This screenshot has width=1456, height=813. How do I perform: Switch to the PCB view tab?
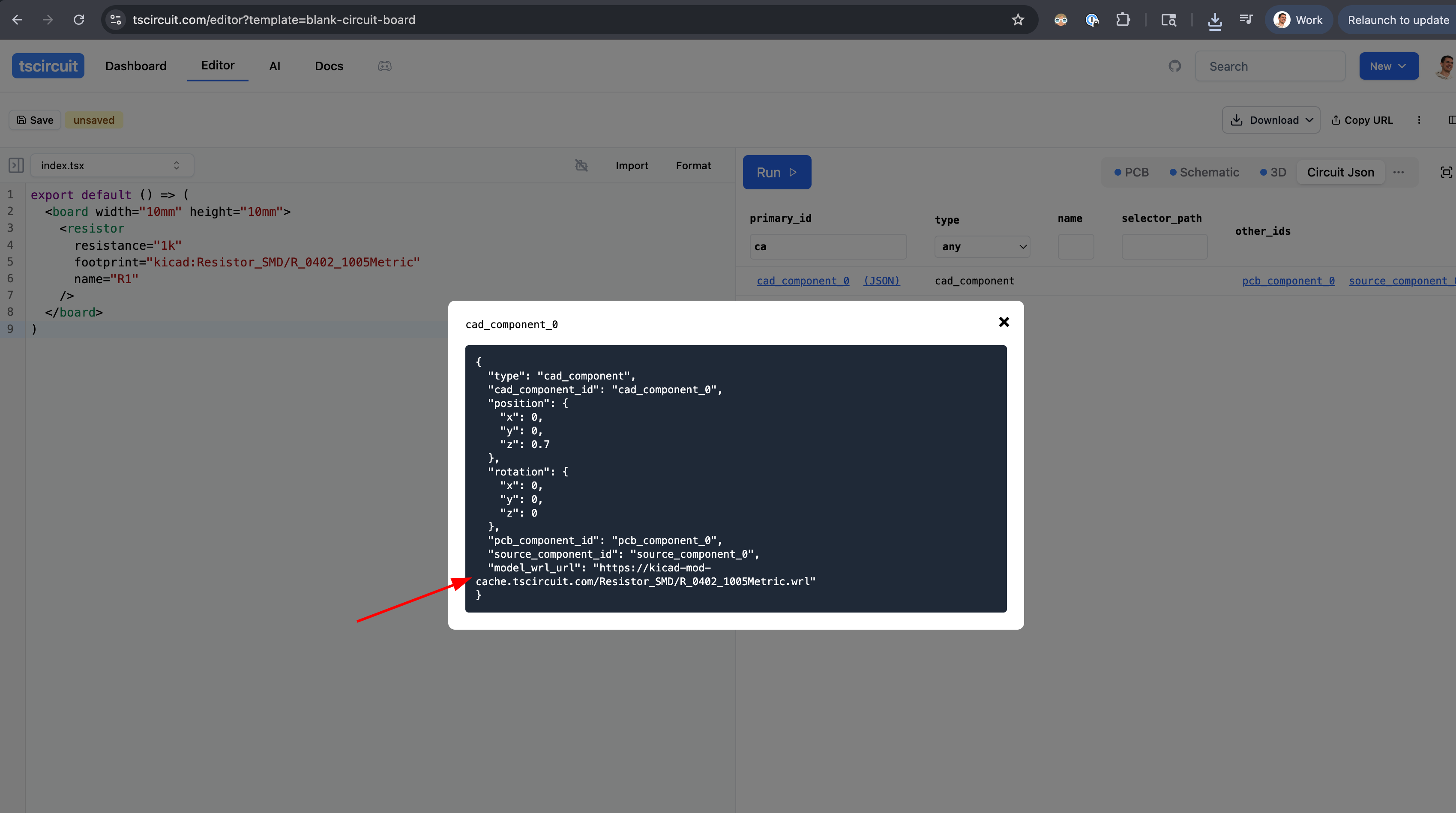pyautogui.click(x=1131, y=172)
